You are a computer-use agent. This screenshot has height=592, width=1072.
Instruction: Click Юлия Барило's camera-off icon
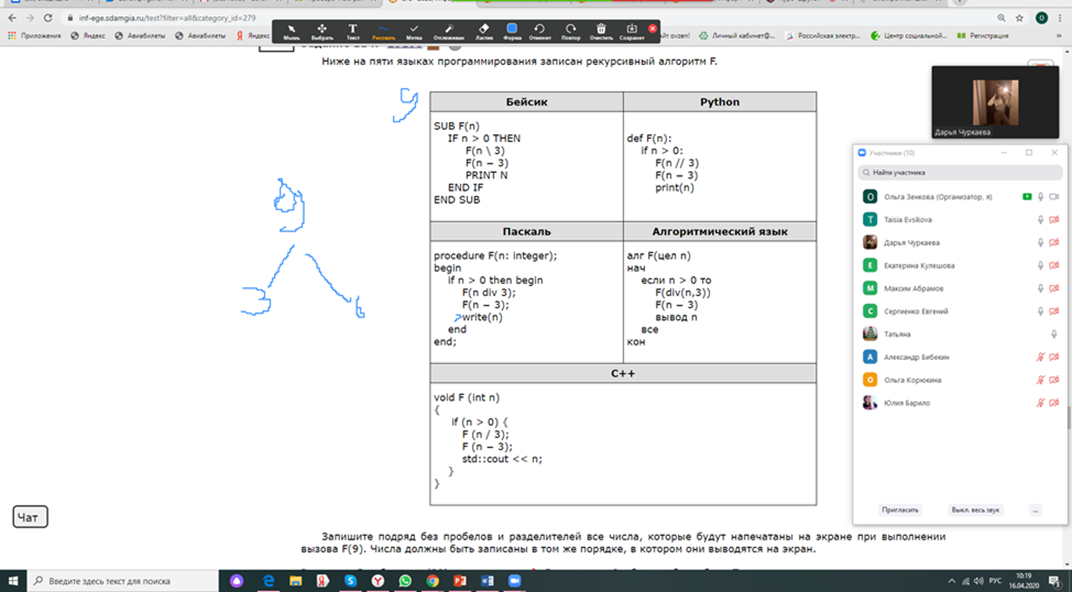click(x=1054, y=403)
